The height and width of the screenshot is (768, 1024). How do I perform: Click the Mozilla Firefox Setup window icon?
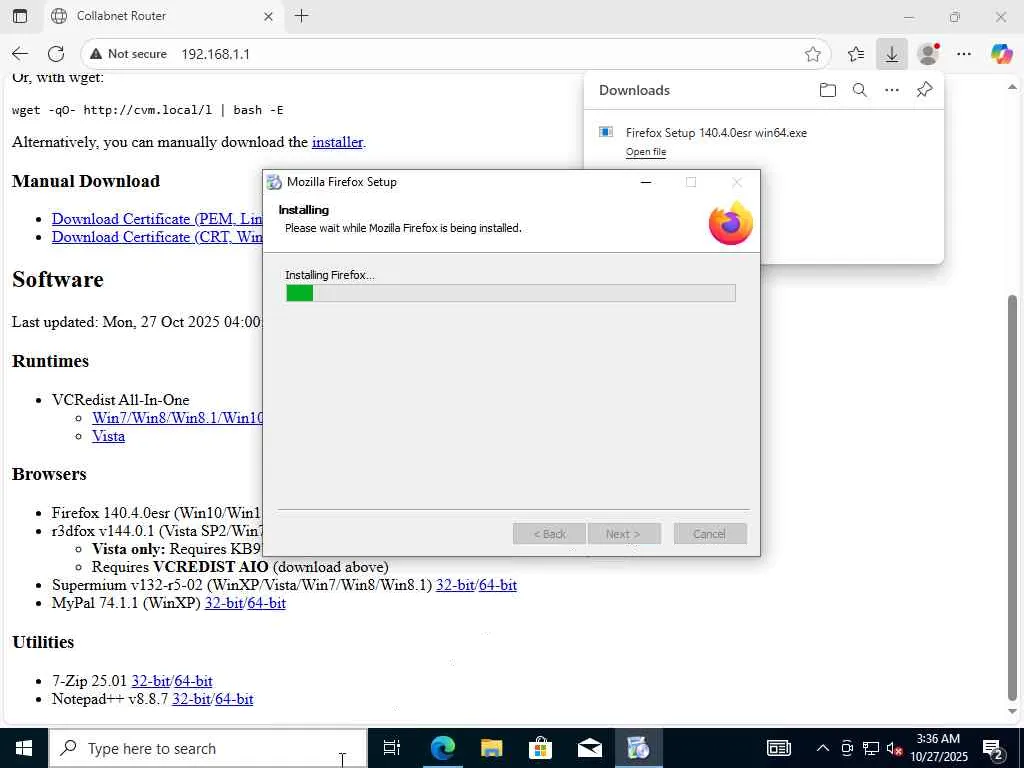point(274,182)
